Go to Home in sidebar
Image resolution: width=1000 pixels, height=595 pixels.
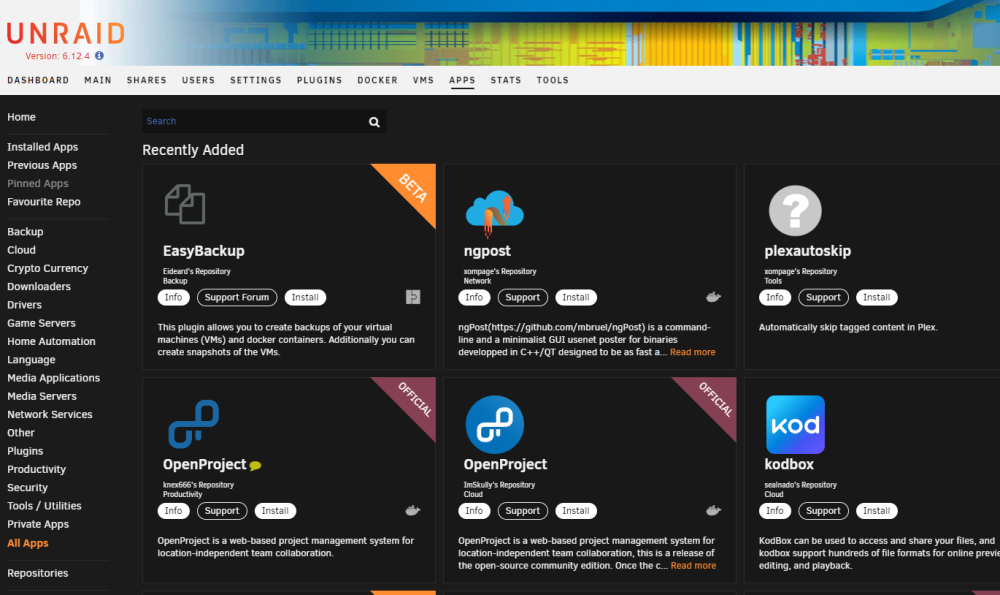click(21, 117)
